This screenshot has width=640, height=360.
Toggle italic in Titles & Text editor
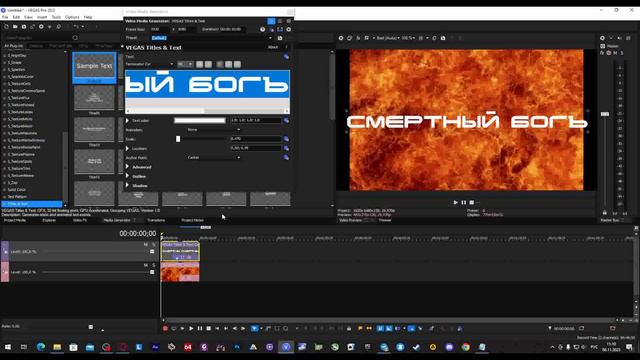pyautogui.click(x=209, y=64)
